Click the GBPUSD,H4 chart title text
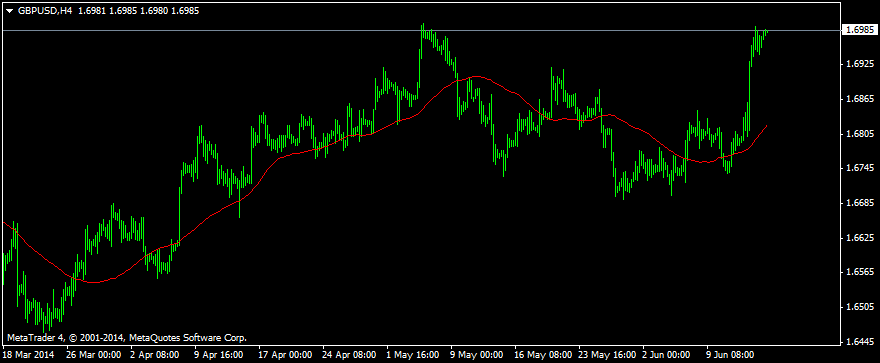Image resolution: width=880 pixels, height=363 pixels. [x=45, y=11]
